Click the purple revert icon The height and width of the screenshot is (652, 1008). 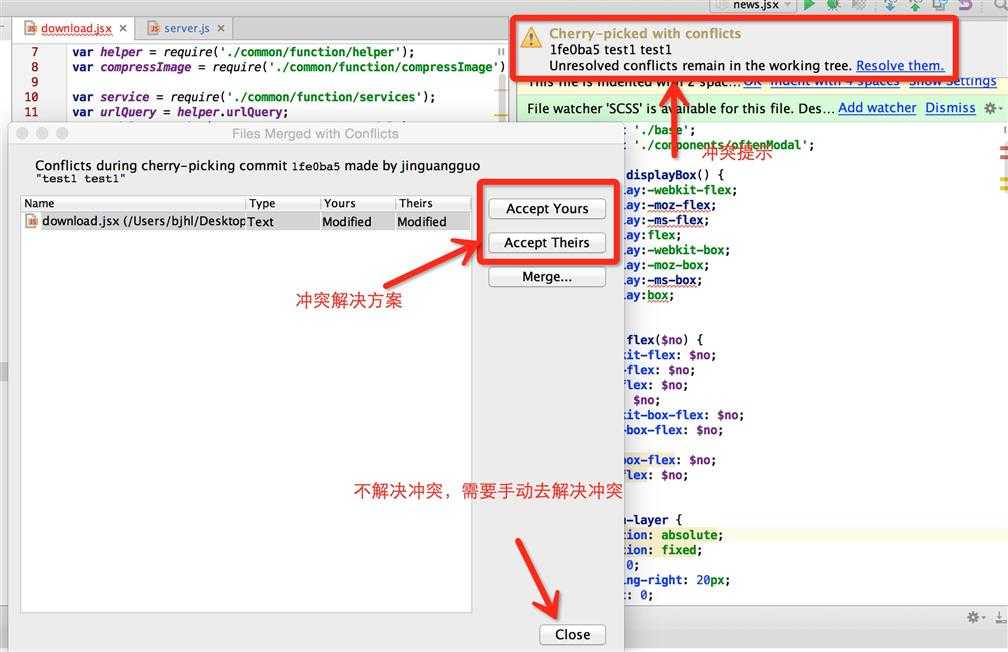click(965, 5)
